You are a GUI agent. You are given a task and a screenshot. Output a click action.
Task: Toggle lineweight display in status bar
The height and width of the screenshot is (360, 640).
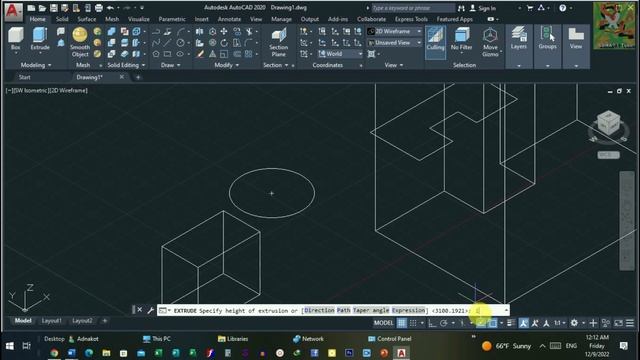point(511,323)
